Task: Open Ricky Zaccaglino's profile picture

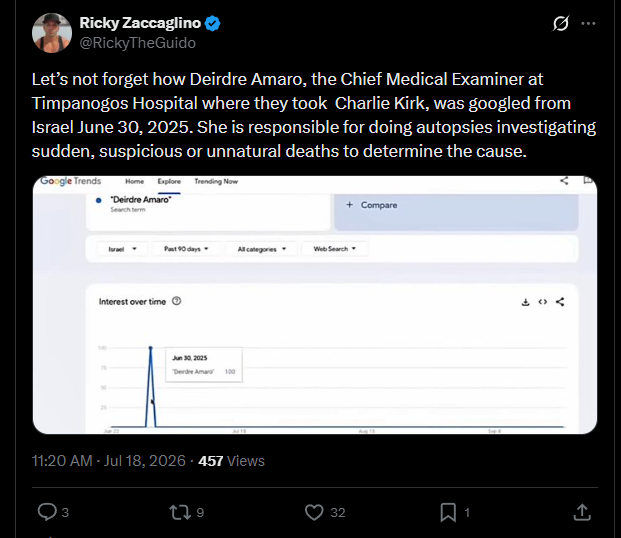Action: tap(52, 33)
